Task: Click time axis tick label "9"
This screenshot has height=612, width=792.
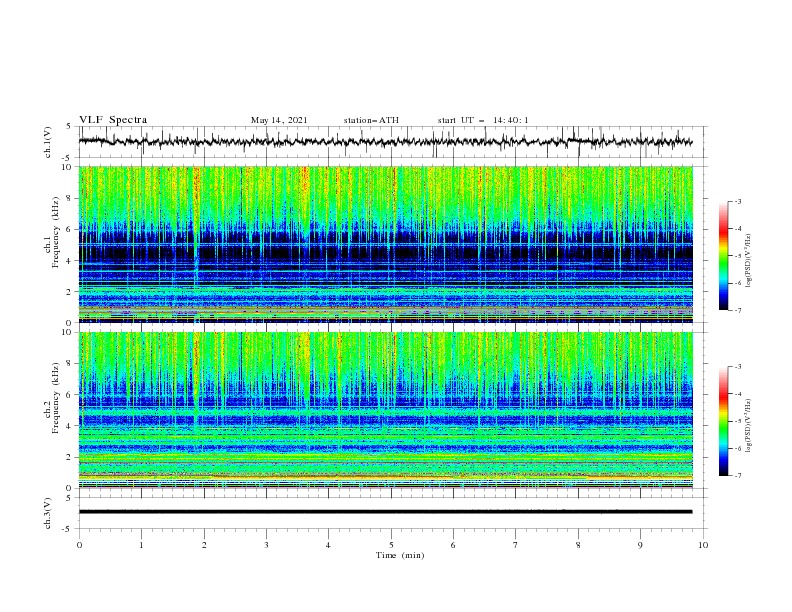Action: [x=640, y=545]
